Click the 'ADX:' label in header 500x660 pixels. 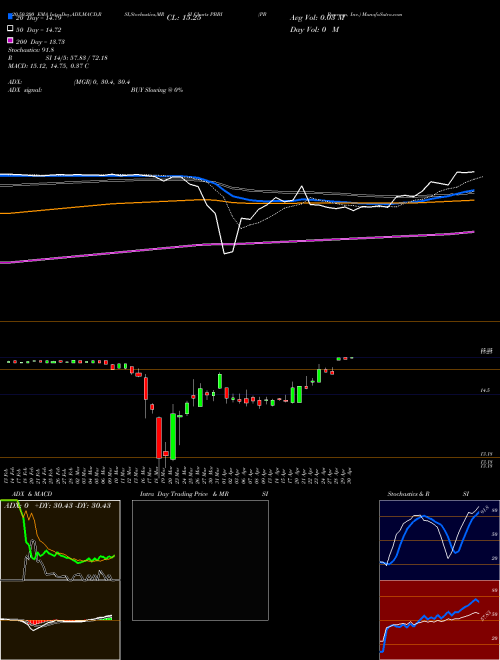pyautogui.click(x=15, y=82)
